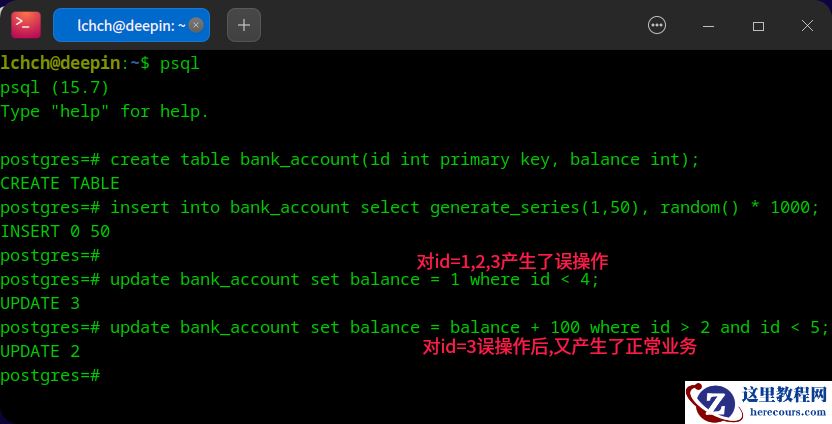The height and width of the screenshot is (424, 832).
Task: Click the CREATE TABLE output line
Action: pyautogui.click(x=60, y=184)
